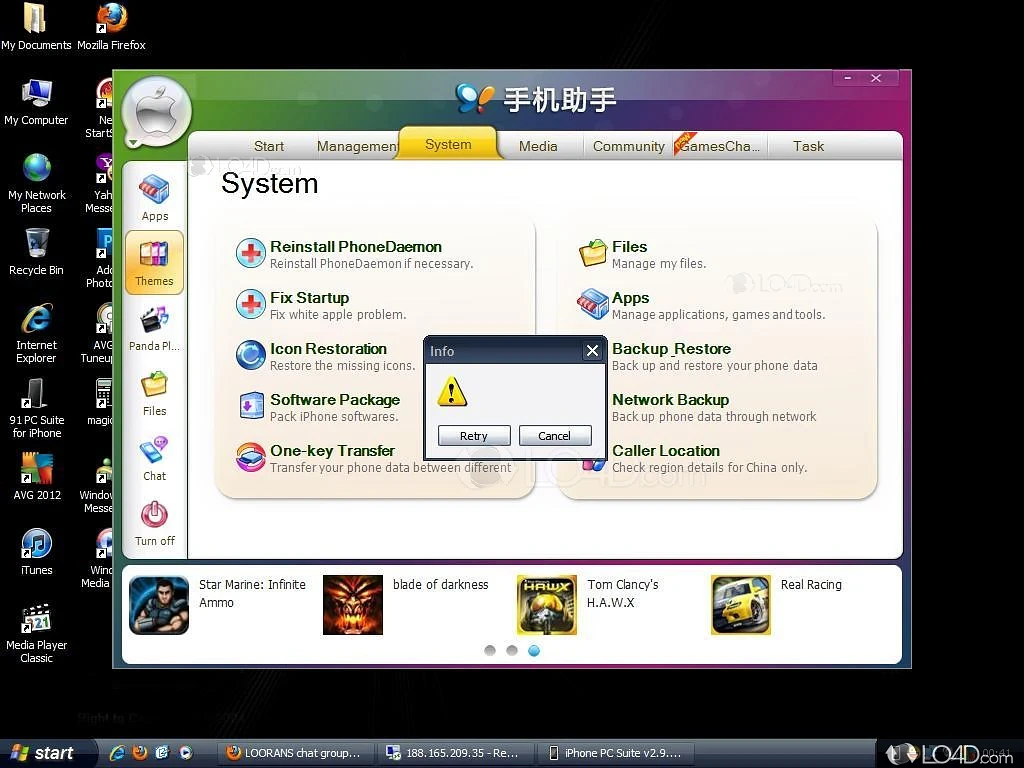The image size is (1024, 768).
Task: Select the third blue carousel dot
Action: click(534, 650)
